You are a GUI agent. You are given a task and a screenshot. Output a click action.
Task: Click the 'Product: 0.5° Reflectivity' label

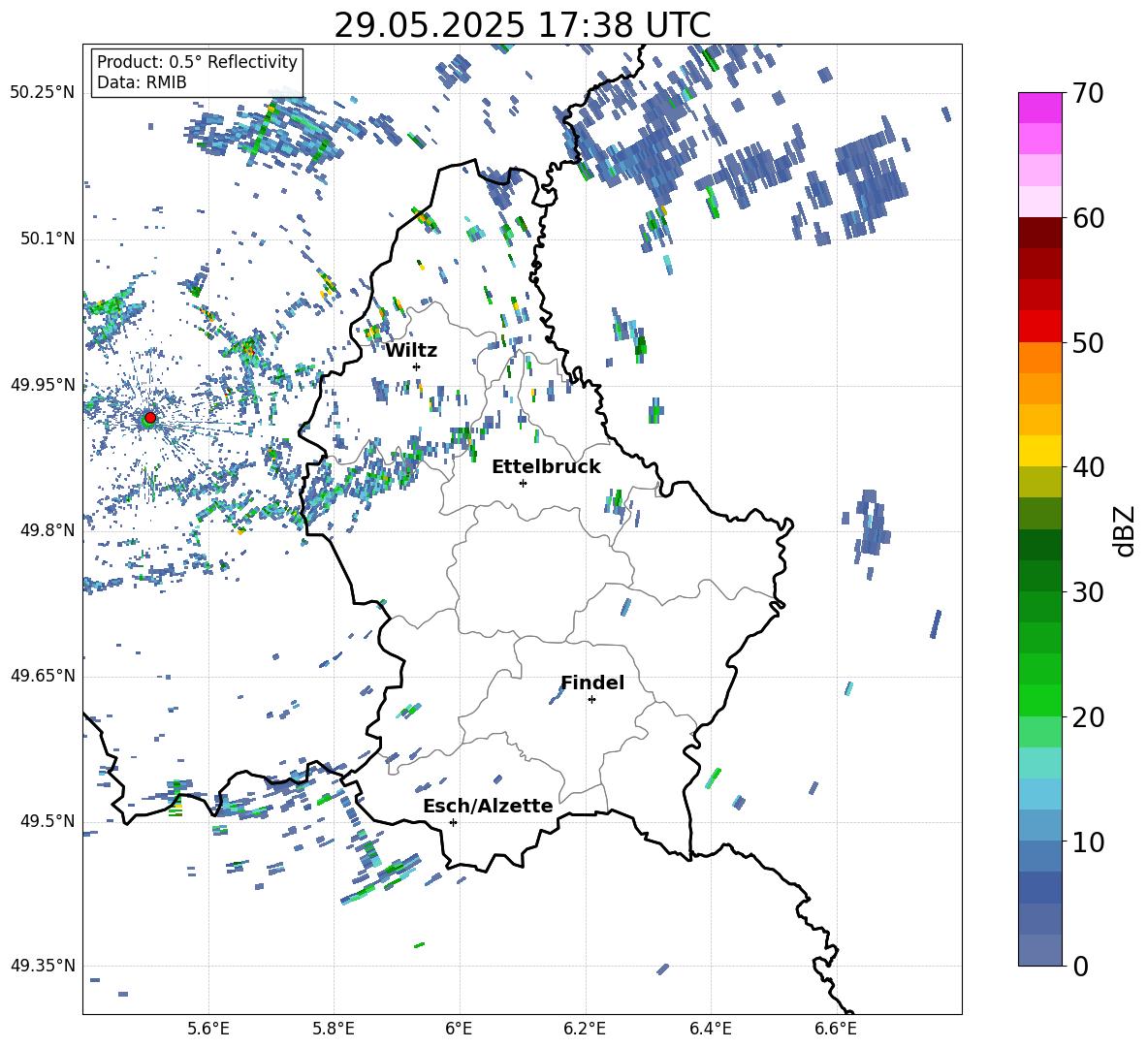point(197,61)
